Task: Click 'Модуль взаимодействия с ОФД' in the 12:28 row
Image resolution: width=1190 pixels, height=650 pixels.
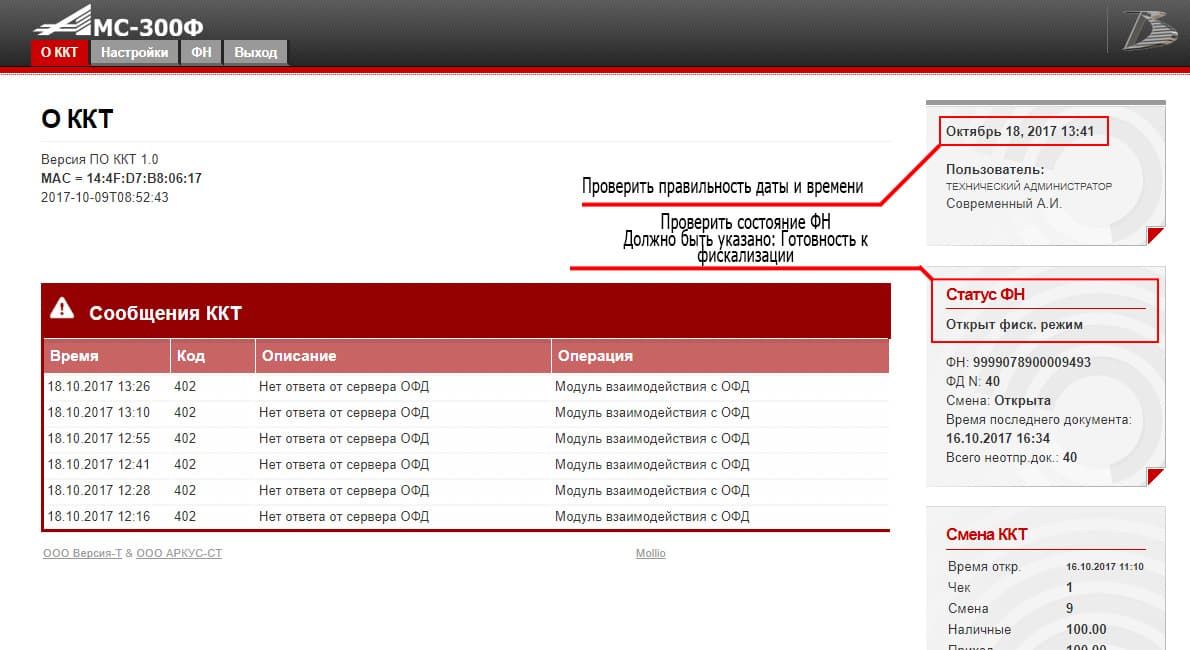Action: point(652,491)
